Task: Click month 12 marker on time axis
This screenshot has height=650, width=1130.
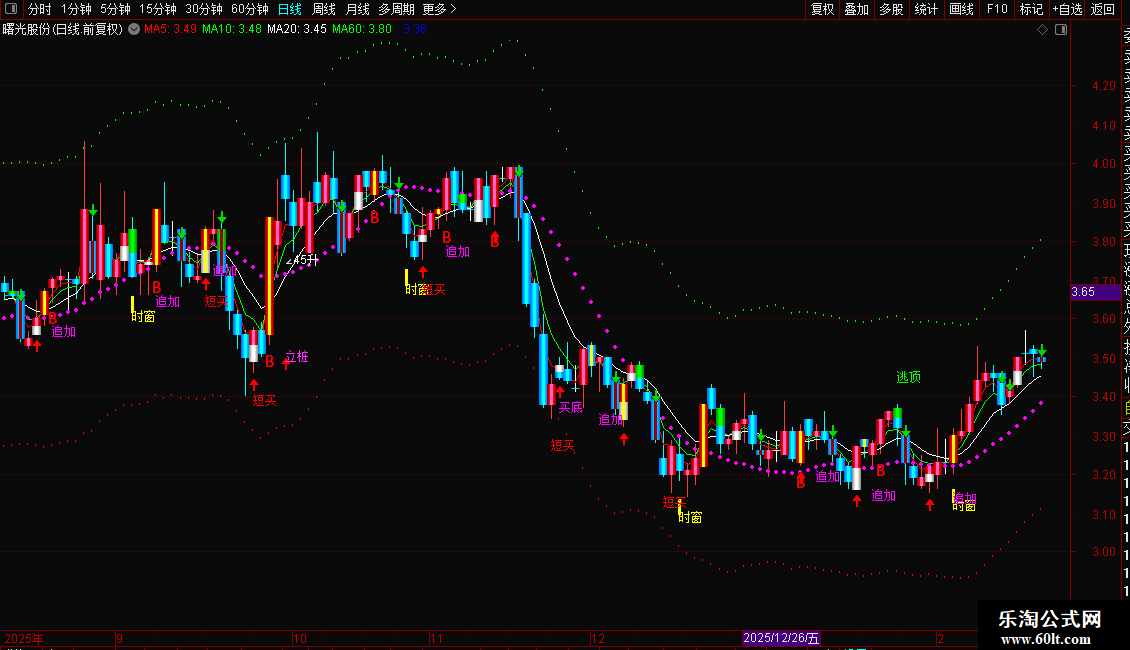Action: click(597, 638)
